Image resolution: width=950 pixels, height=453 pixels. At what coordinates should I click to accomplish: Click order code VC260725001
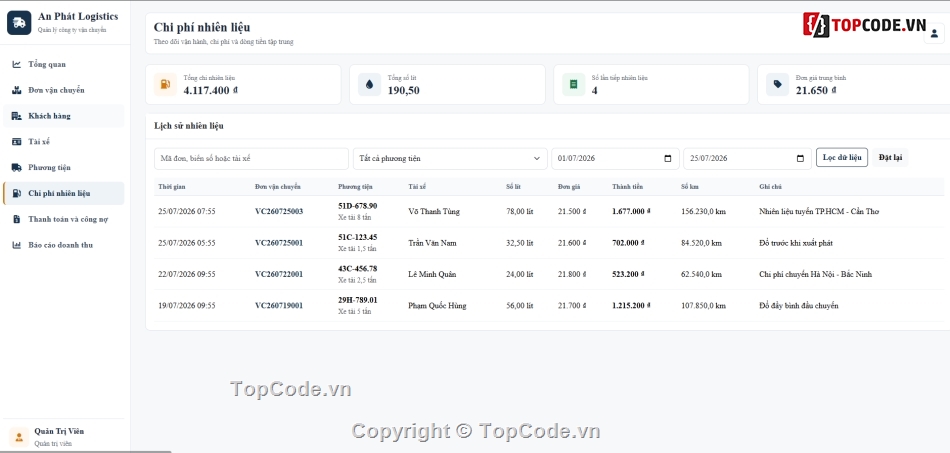coord(279,243)
